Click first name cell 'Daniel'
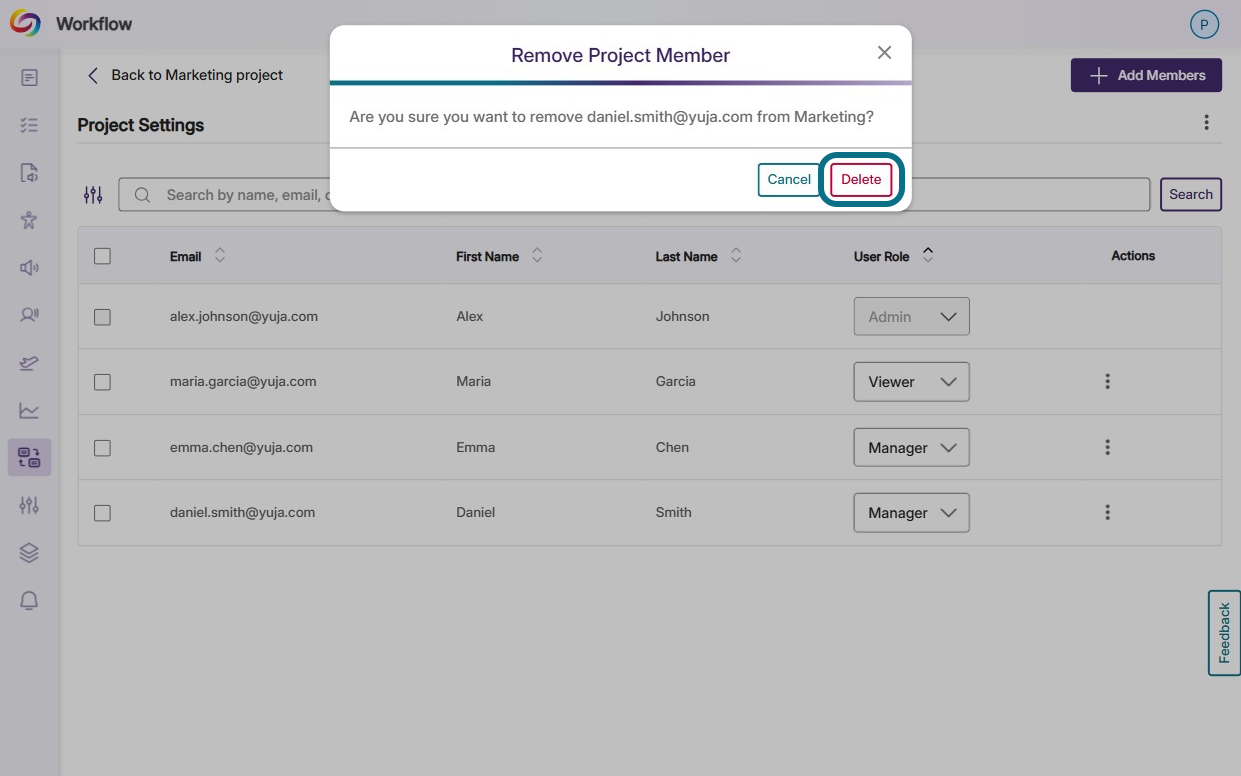 pos(475,512)
